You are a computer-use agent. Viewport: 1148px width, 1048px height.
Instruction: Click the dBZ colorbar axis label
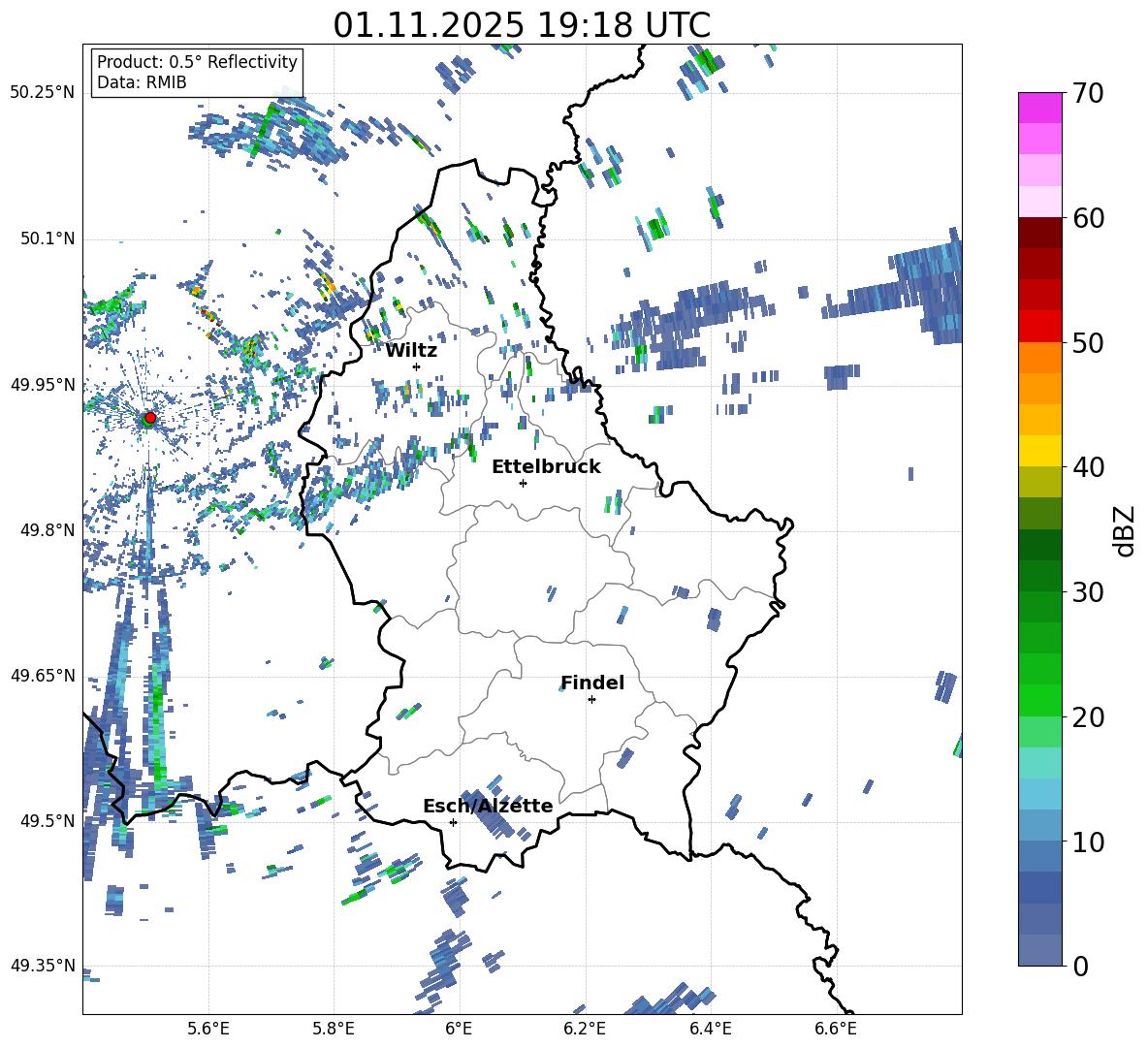pyautogui.click(x=1125, y=530)
